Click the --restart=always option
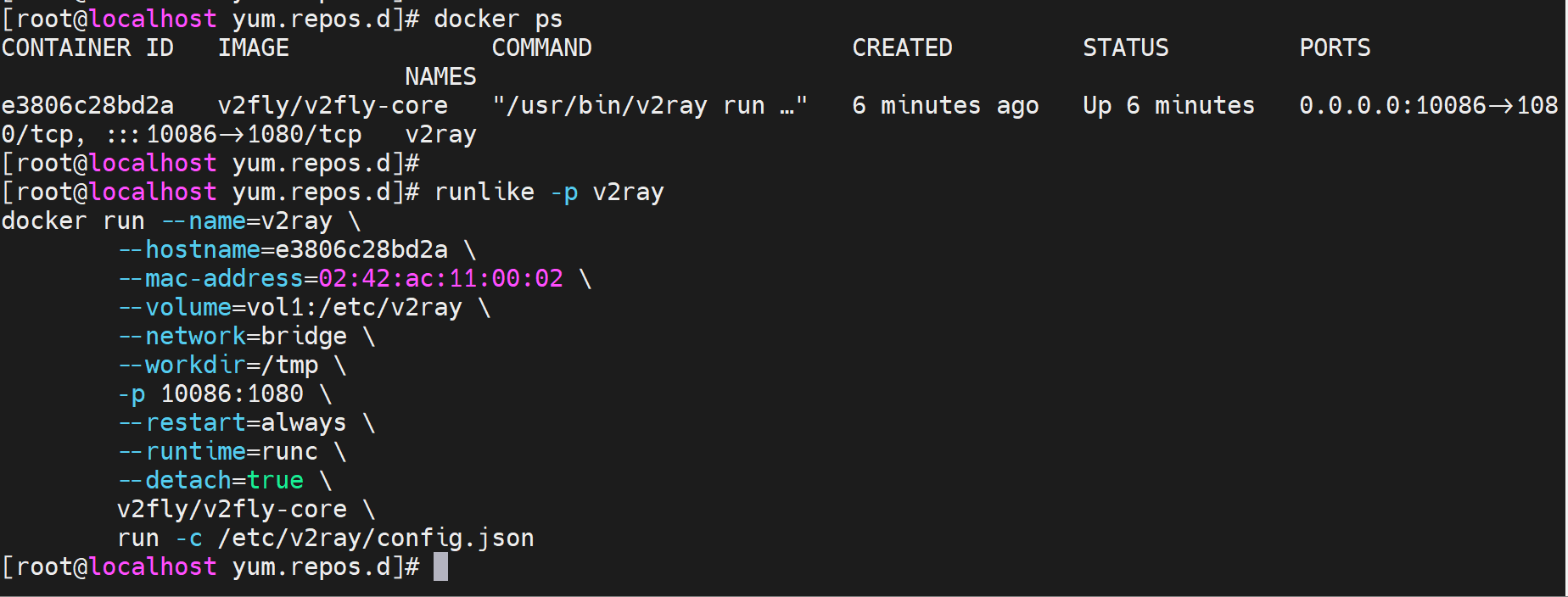 click(232, 423)
